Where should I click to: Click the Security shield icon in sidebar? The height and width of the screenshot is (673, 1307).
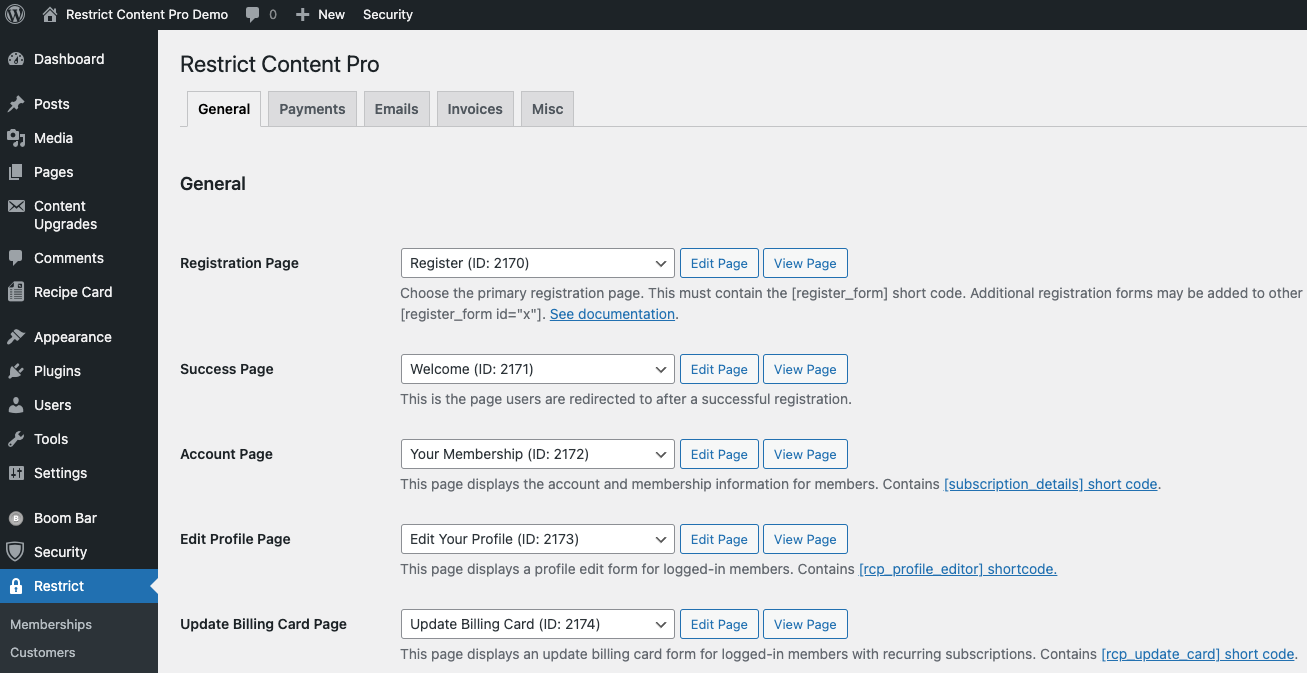tap(16, 552)
